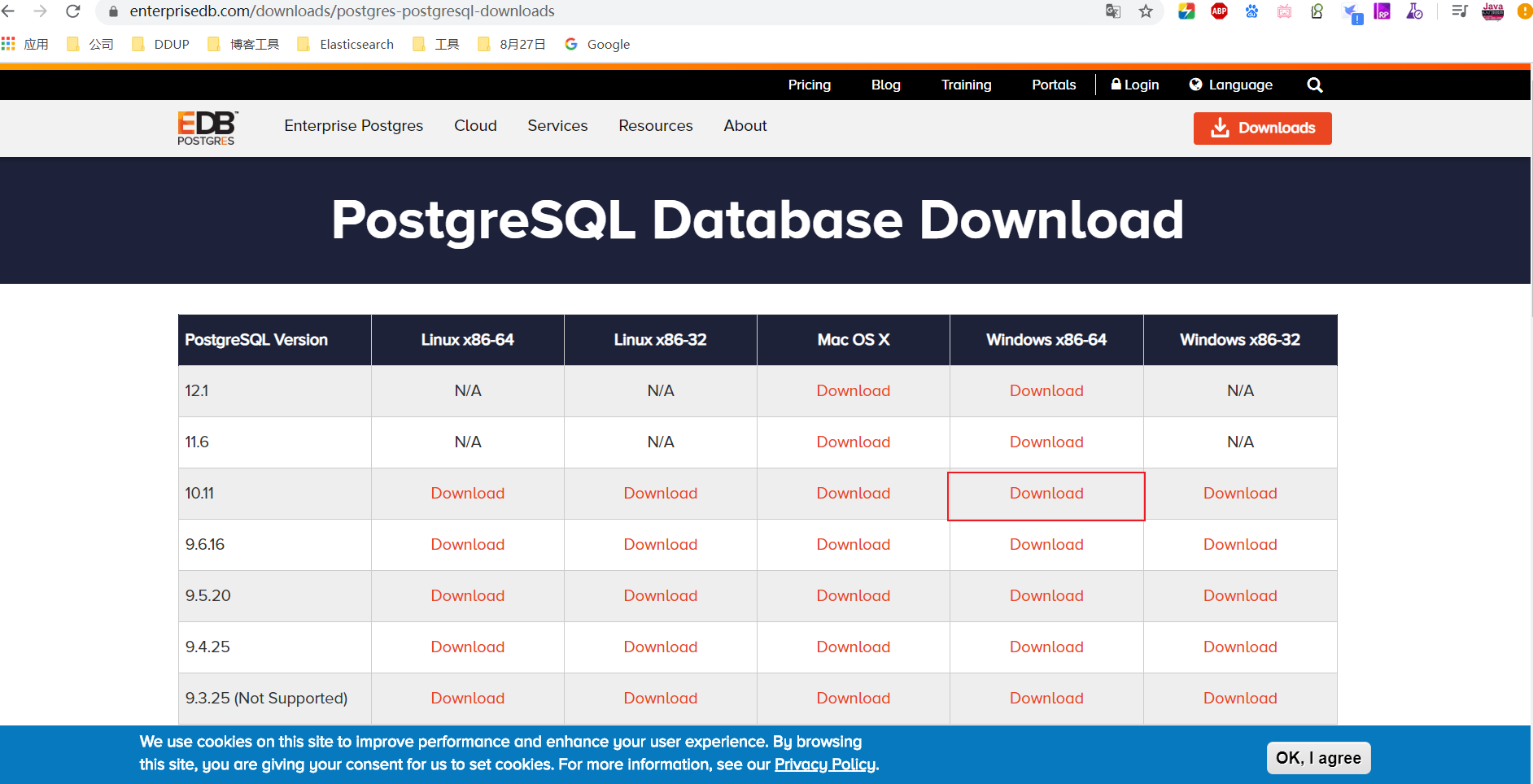1533x784 pixels.
Task: Expand the Enterprise Postgres menu
Action: [354, 125]
